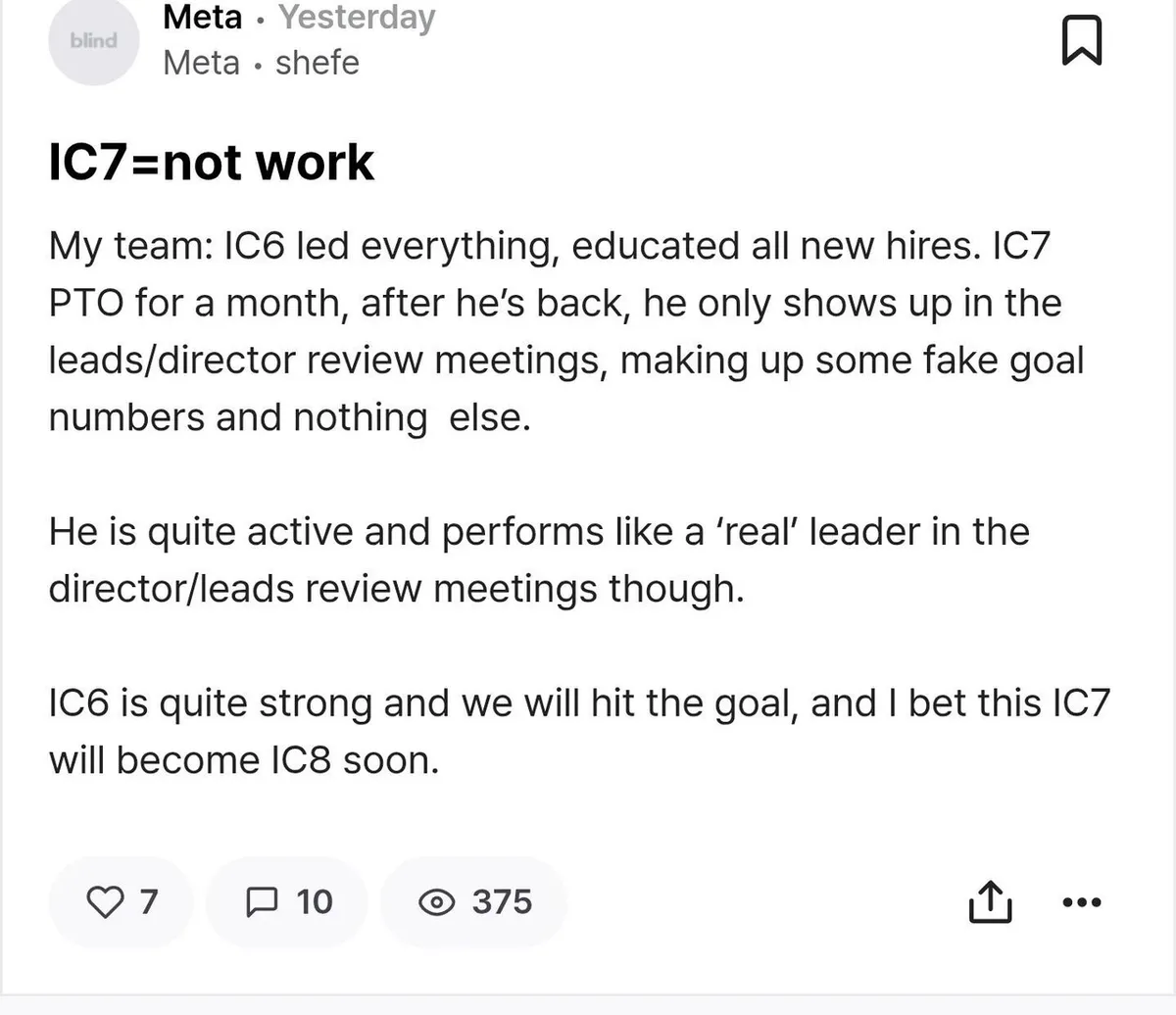This screenshot has height=1015, width=1176.
Task: Open the gray Meta label beside shefe
Action: click(x=201, y=63)
